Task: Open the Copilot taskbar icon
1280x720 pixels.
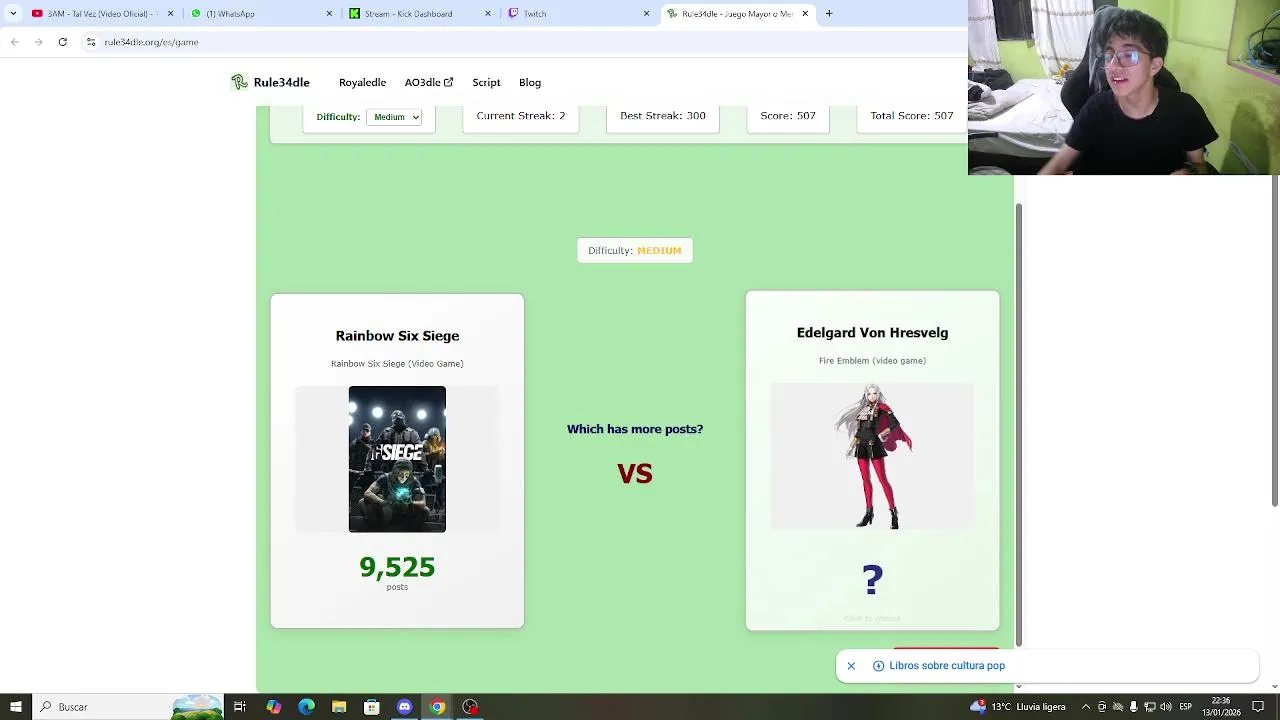Action: click(x=273, y=707)
